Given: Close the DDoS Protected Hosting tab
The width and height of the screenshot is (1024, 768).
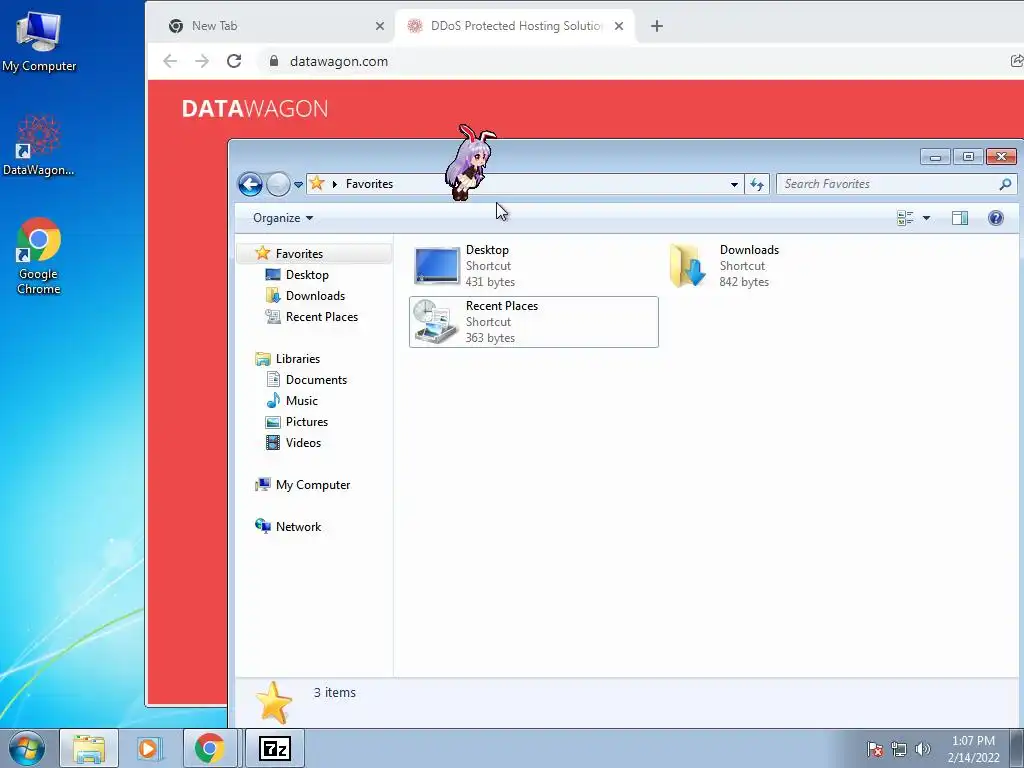Looking at the screenshot, I should tap(618, 26).
